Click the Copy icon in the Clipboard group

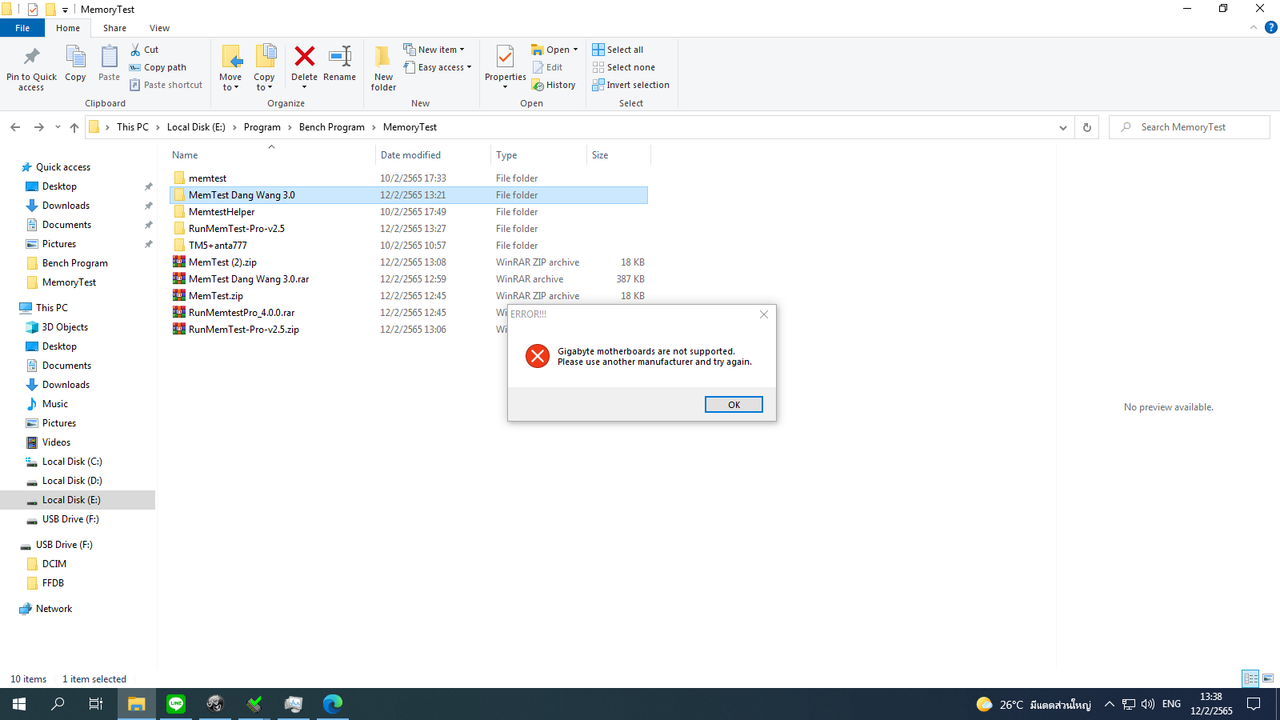75,62
